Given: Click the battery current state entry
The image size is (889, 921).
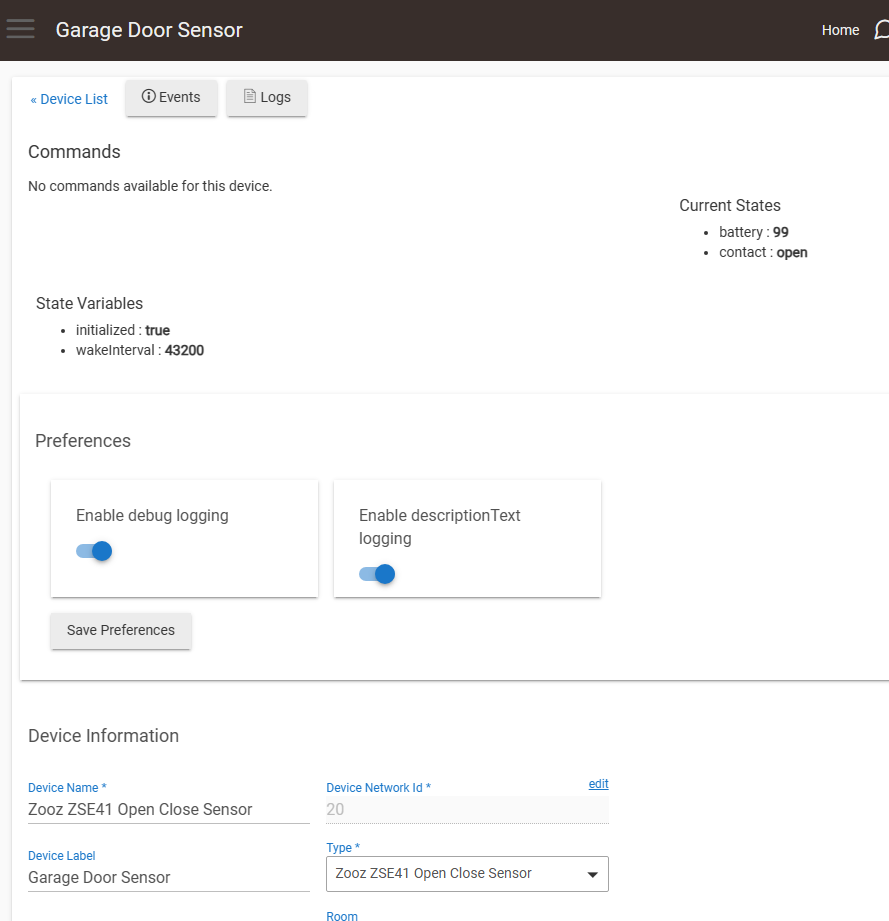Looking at the screenshot, I should click(753, 232).
